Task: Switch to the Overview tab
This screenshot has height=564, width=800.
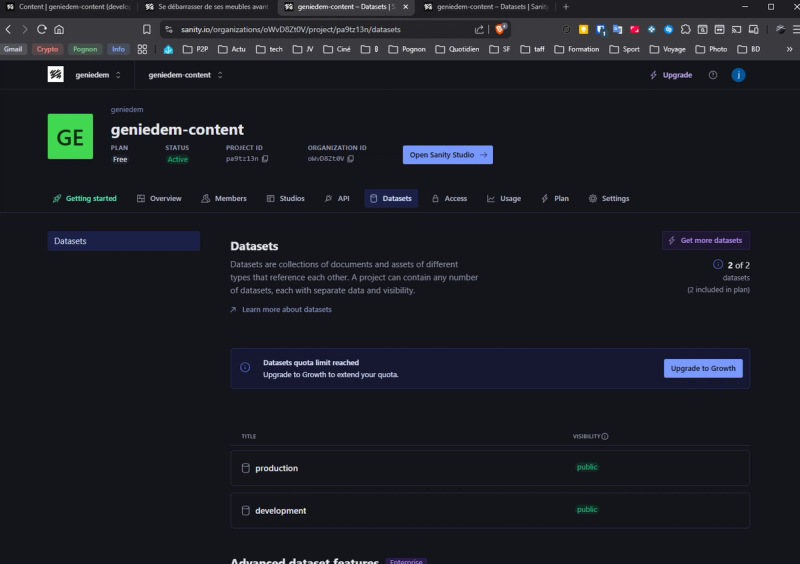Action: 159,199
